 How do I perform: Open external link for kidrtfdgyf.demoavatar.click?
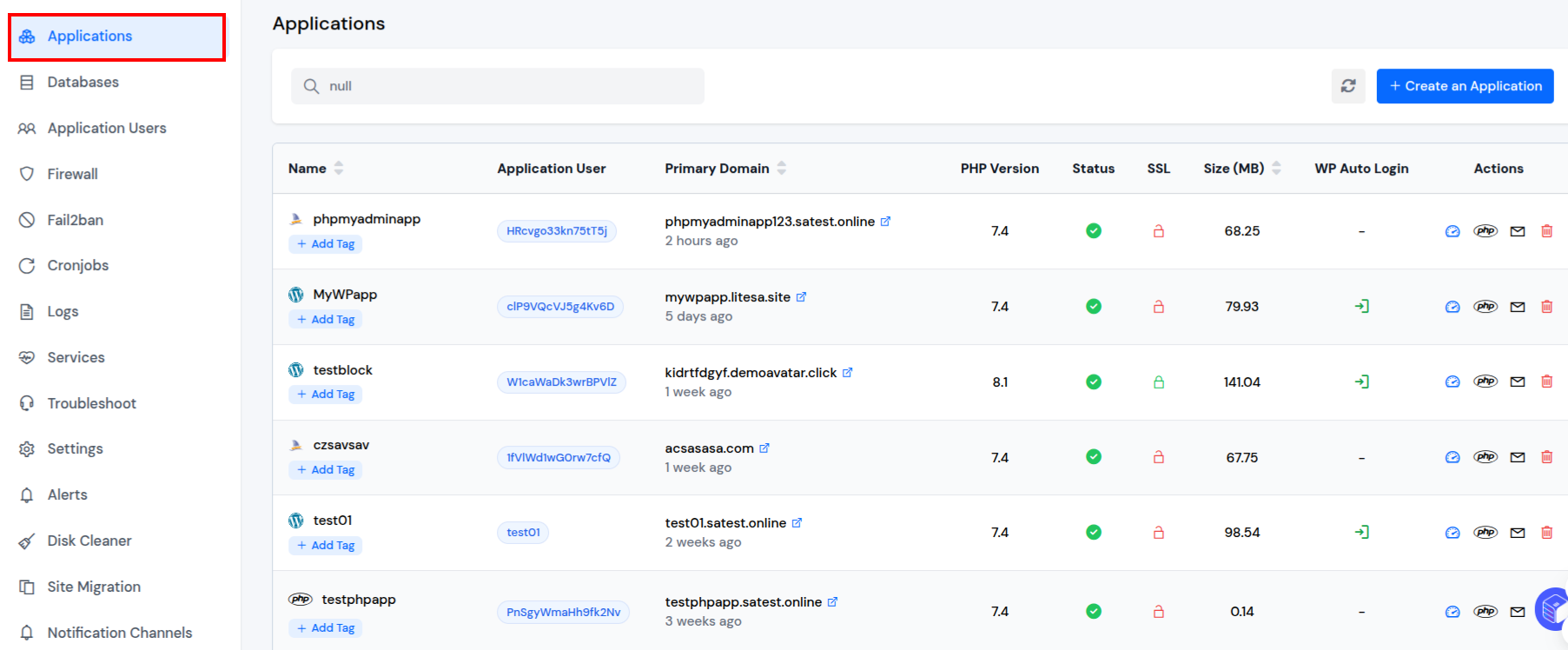[847, 373]
